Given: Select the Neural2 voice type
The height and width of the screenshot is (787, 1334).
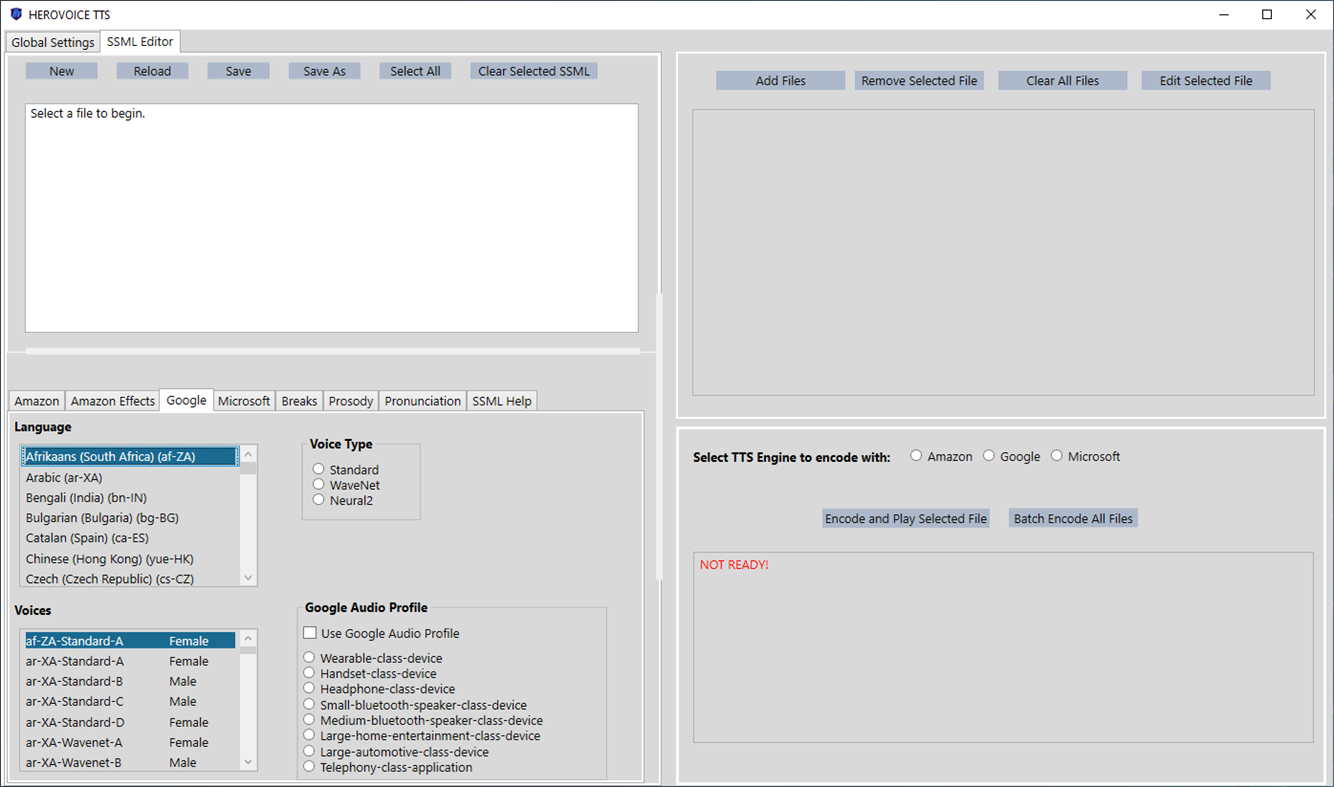Looking at the screenshot, I should point(318,498).
